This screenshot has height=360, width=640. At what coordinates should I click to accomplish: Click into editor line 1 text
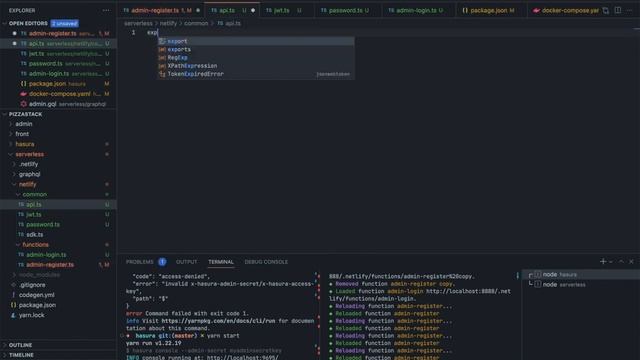coord(152,32)
